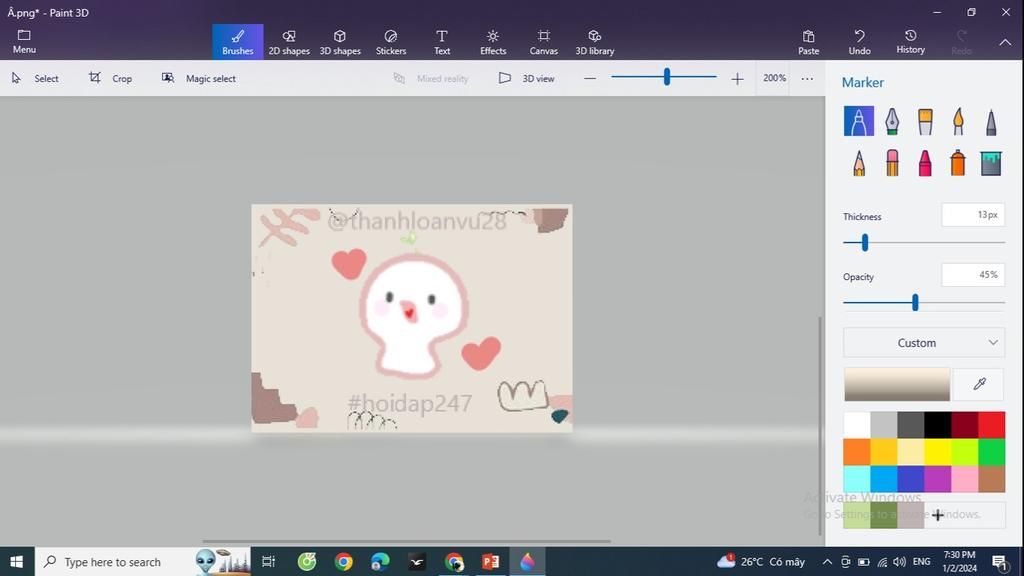Open Microsoft Edge from the taskbar
Image resolution: width=1024 pixels, height=576 pixels.
click(380, 562)
